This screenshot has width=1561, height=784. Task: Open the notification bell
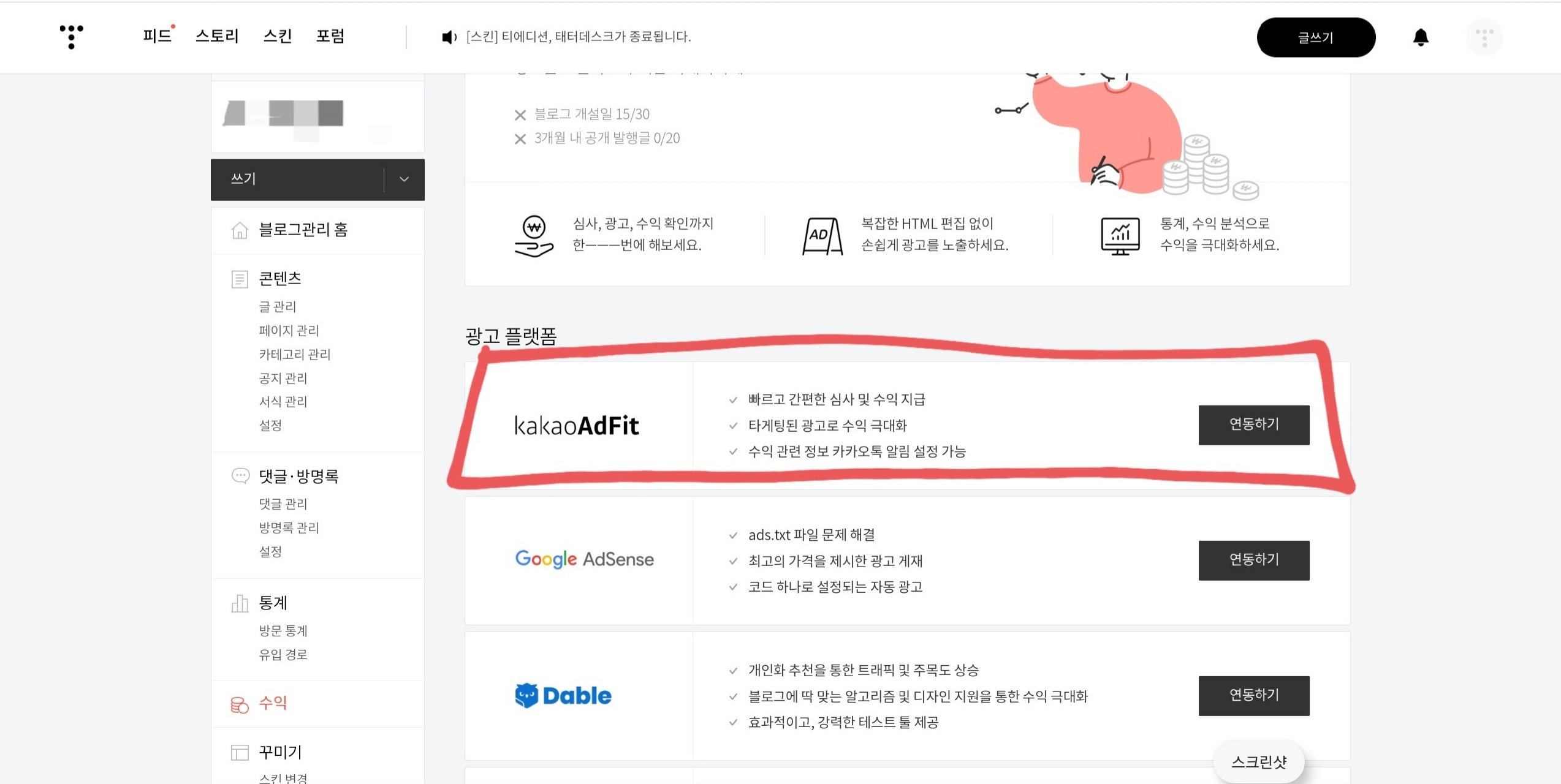pos(1421,37)
